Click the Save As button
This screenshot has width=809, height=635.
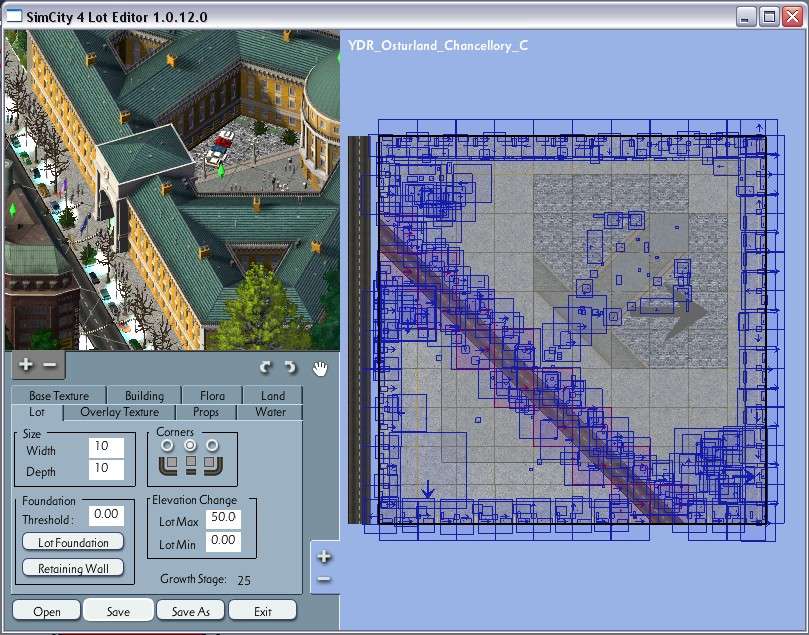tap(190, 611)
